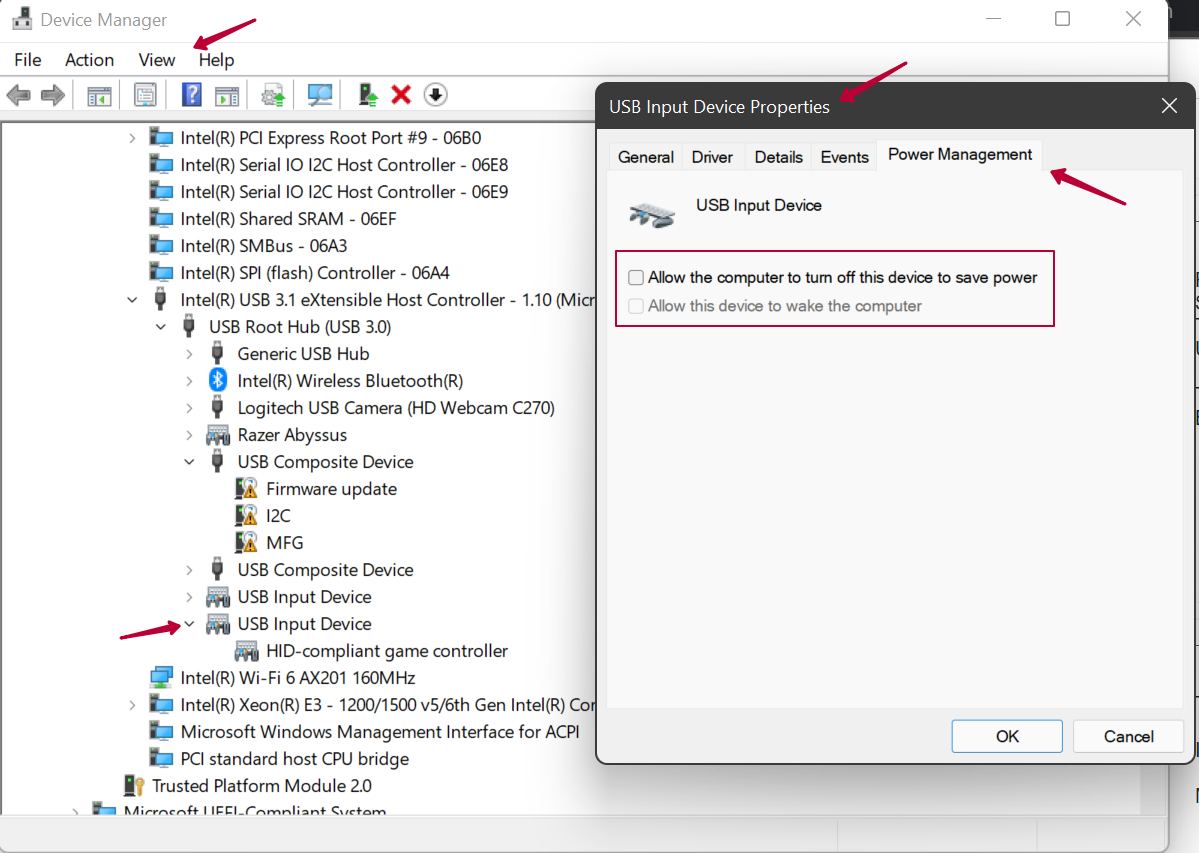Toggle the action pane toolbar icon
The height and width of the screenshot is (853, 1199).
point(227,96)
